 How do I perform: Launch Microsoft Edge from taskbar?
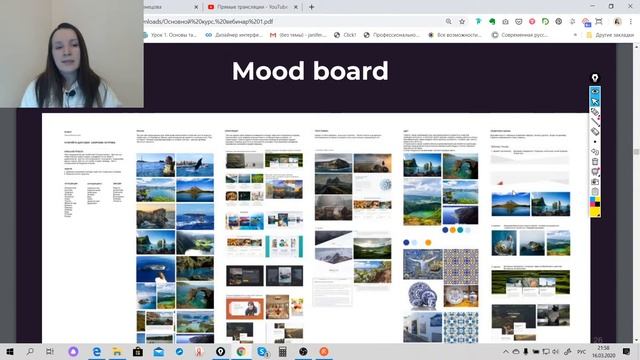[96, 351]
